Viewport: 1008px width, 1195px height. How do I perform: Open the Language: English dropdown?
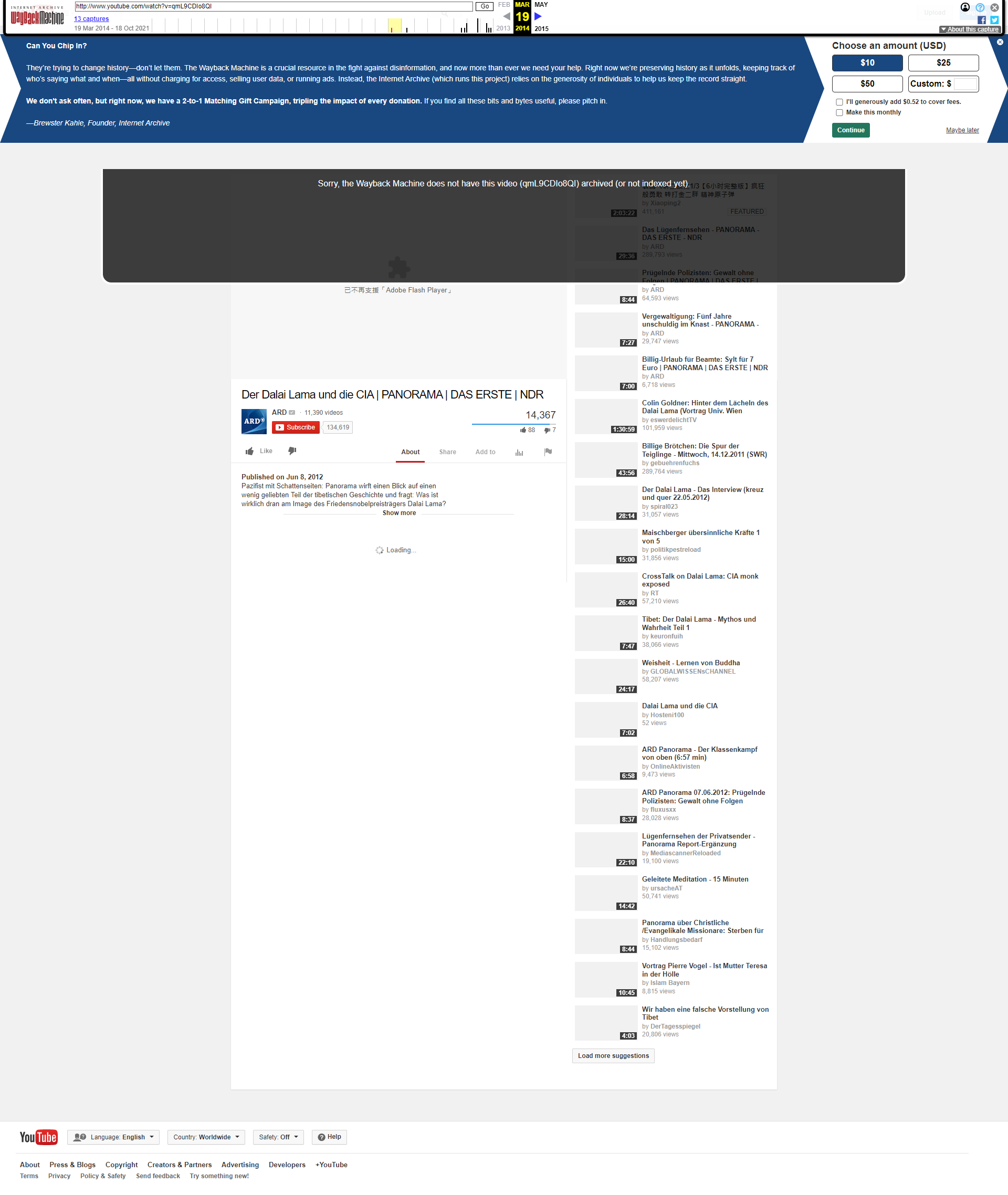[x=113, y=1137]
